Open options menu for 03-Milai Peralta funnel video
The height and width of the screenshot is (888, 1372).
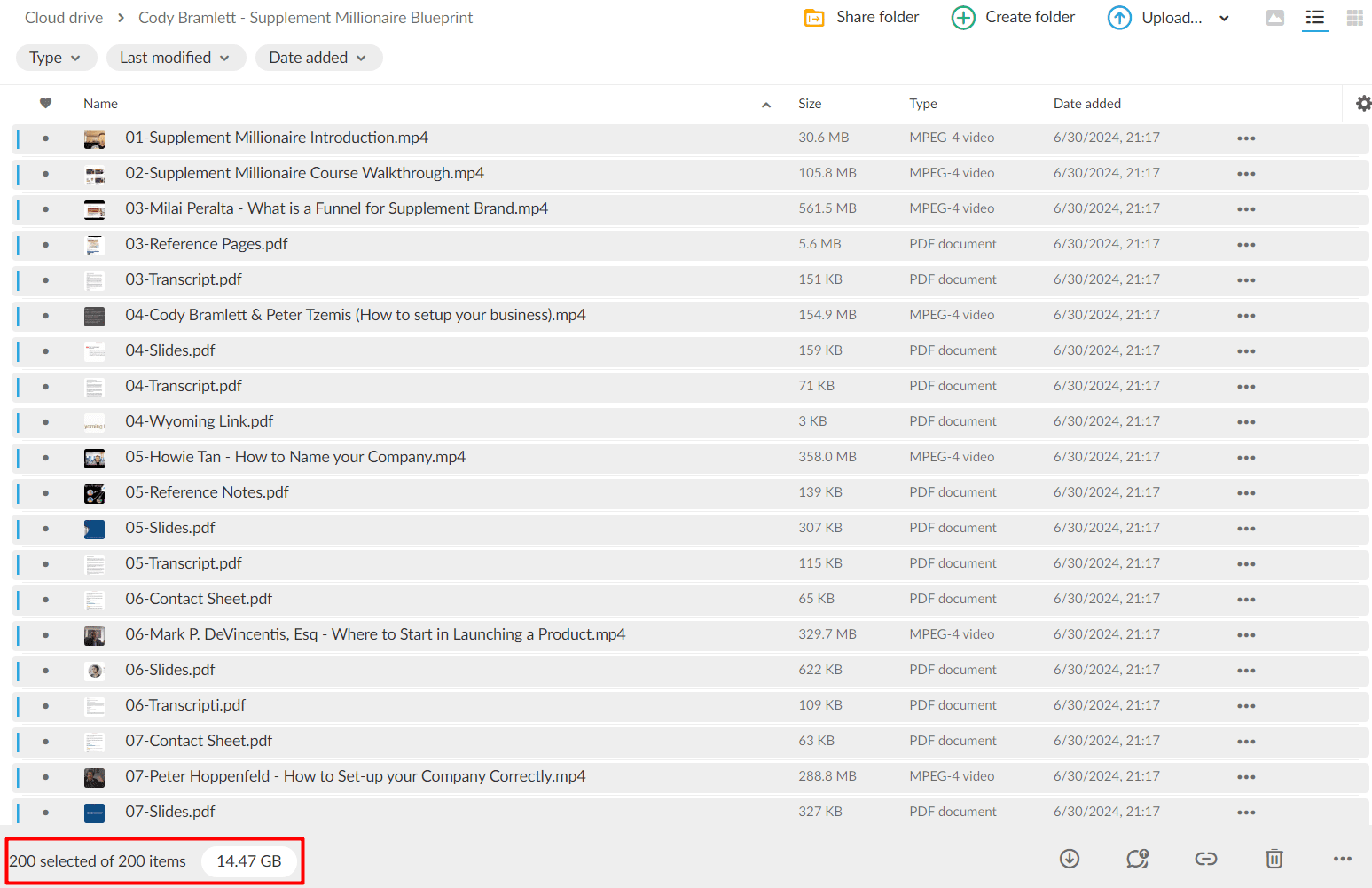pos(1246,209)
